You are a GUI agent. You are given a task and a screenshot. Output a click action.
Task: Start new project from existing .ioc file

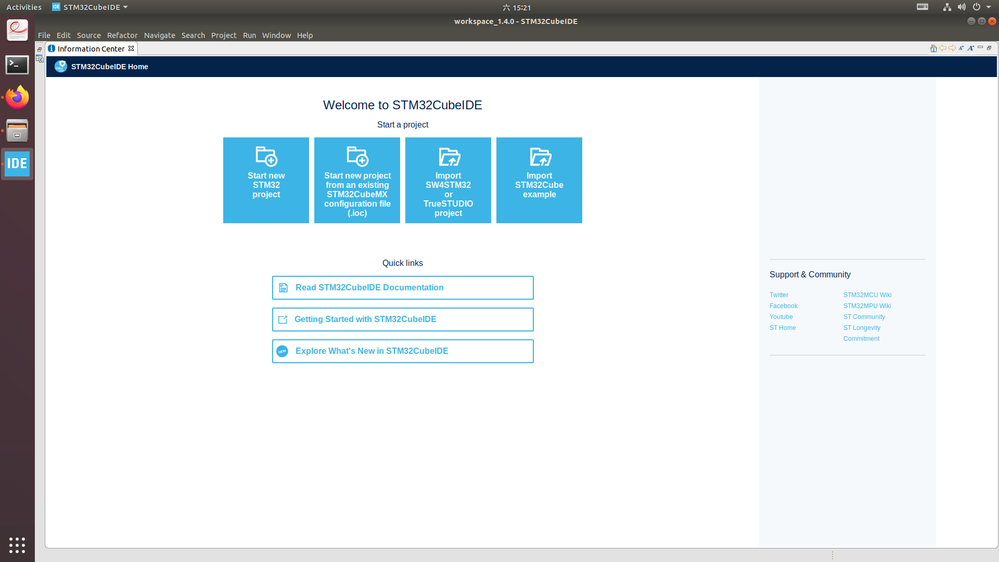(357, 180)
